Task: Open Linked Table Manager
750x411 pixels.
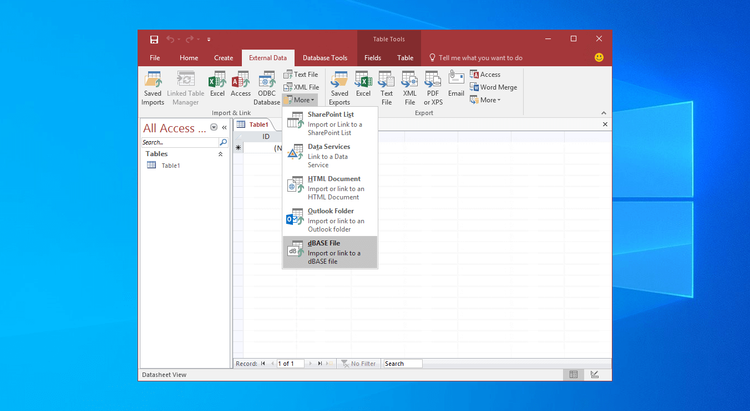Action: click(x=186, y=88)
